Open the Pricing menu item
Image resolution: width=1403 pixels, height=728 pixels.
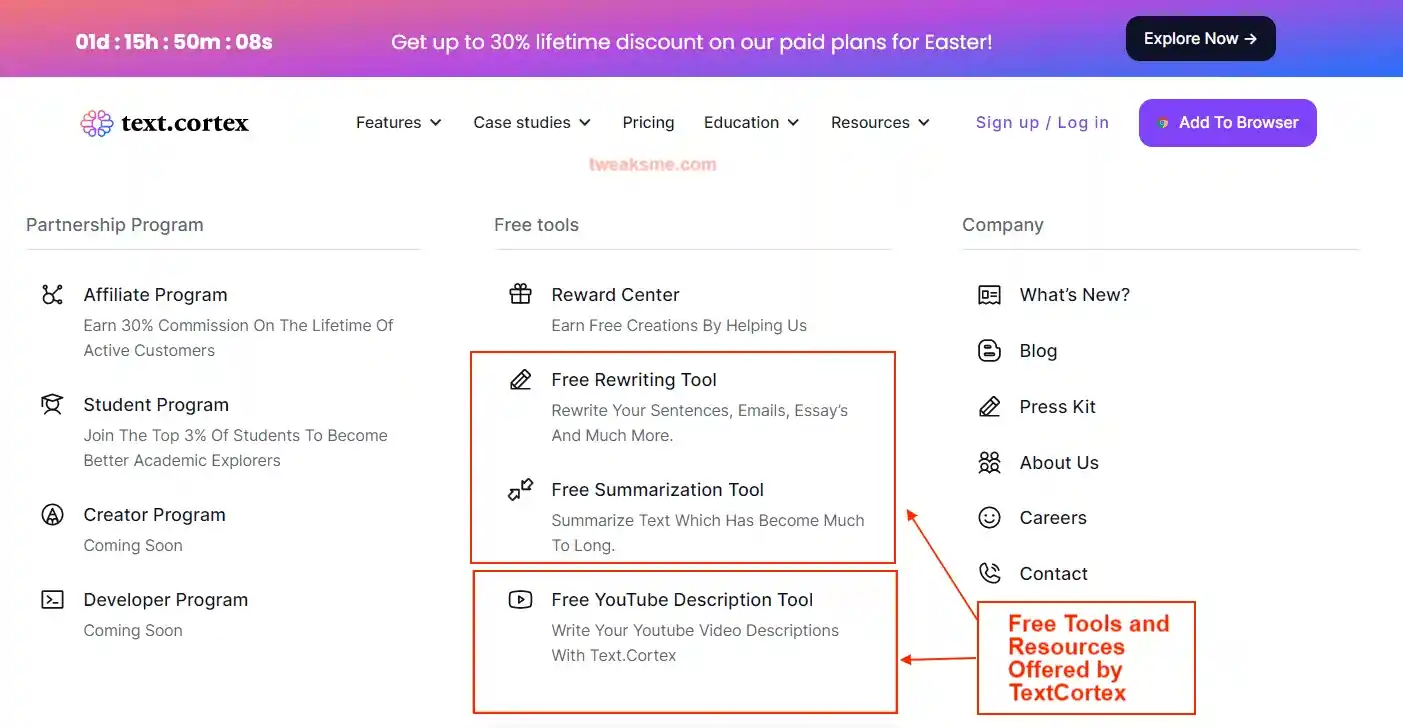(648, 122)
